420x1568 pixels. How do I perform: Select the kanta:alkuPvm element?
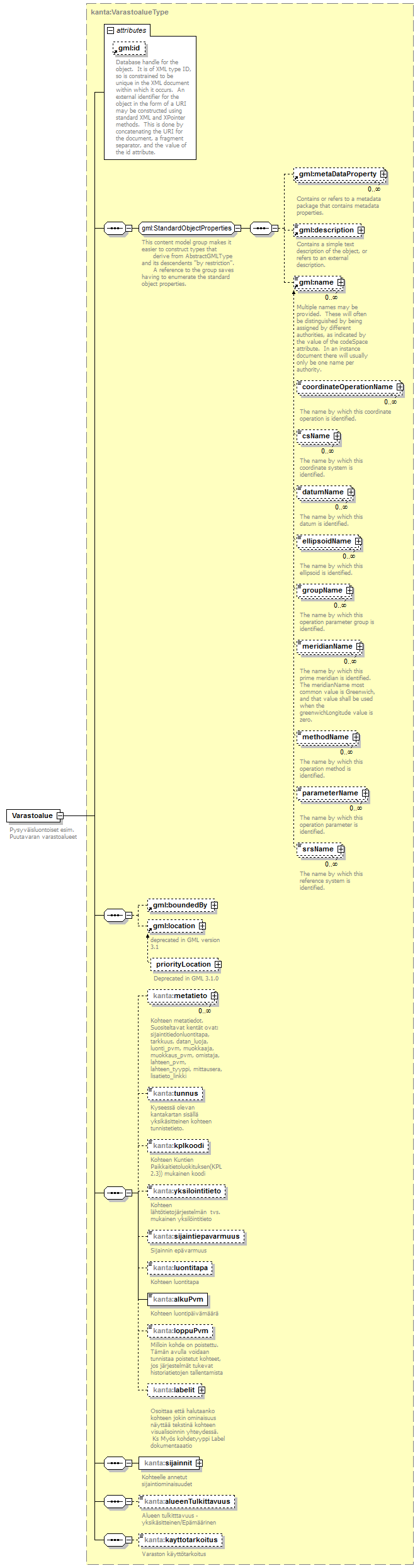tap(178, 1299)
